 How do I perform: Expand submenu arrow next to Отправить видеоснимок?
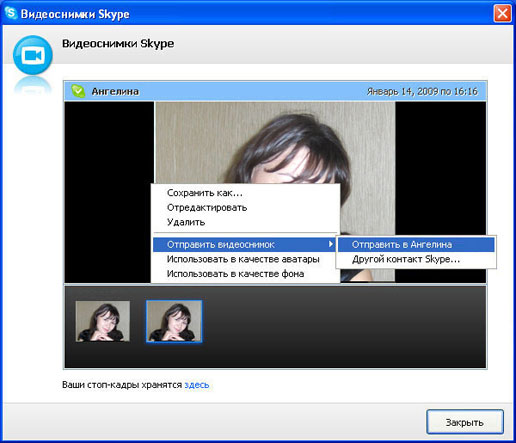click(331, 244)
